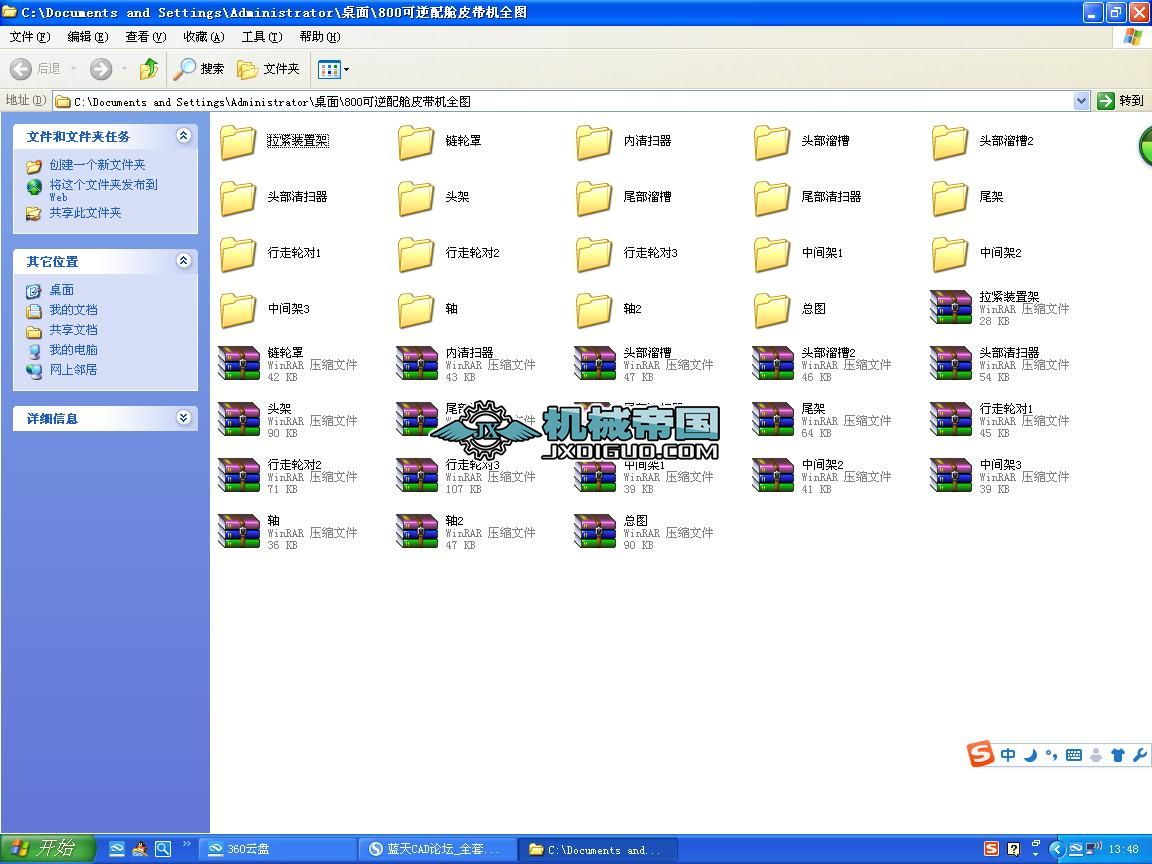
Task: Expand the address bar dropdown
Action: pyautogui.click(x=1081, y=101)
